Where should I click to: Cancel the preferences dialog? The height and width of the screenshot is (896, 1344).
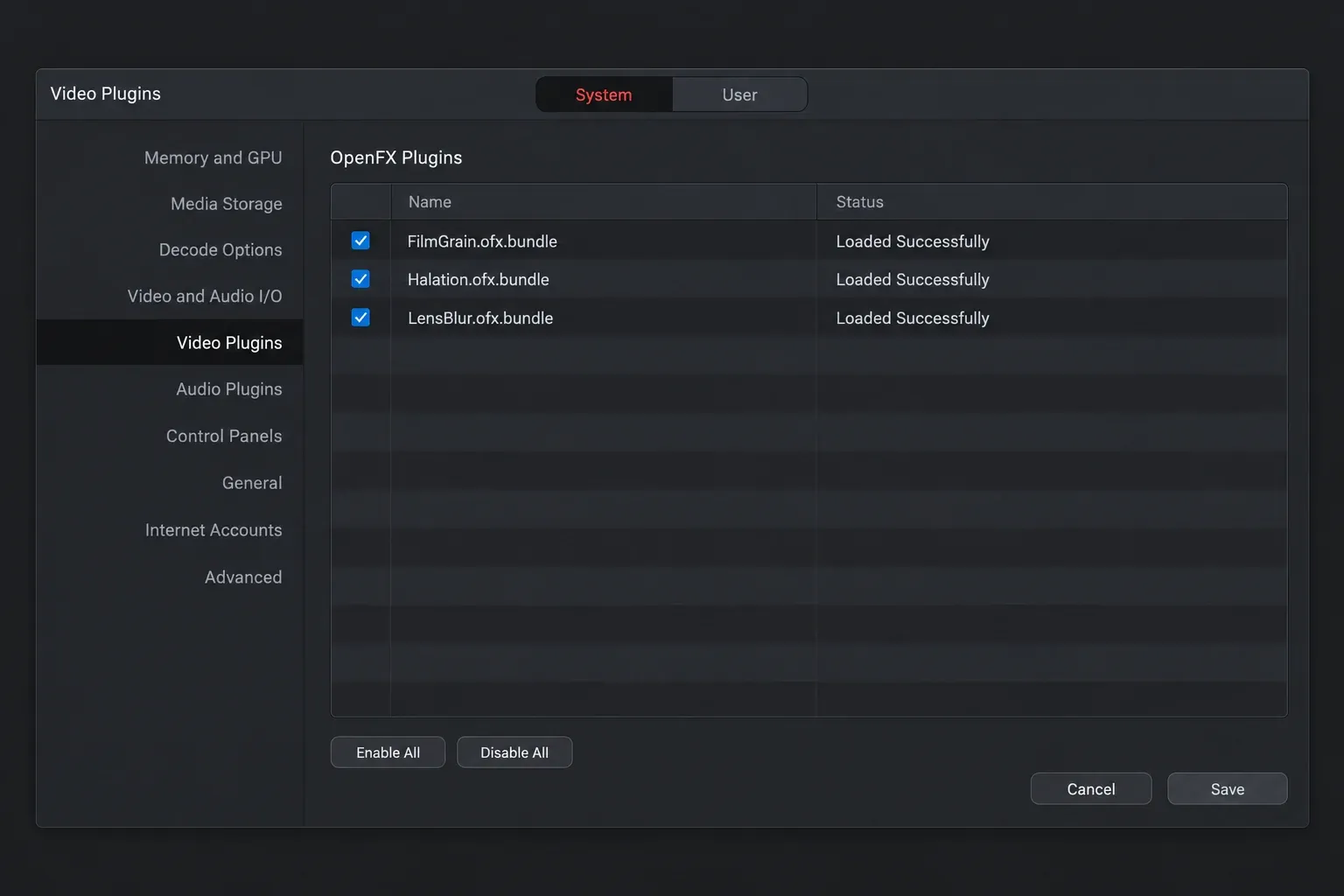pyautogui.click(x=1091, y=789)
